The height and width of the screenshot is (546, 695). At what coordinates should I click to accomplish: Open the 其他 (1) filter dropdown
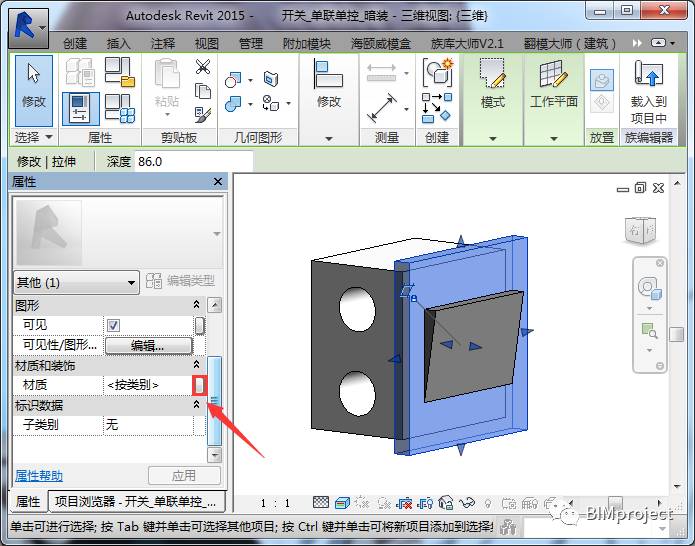pyautogui.click(x=76, y=282)
